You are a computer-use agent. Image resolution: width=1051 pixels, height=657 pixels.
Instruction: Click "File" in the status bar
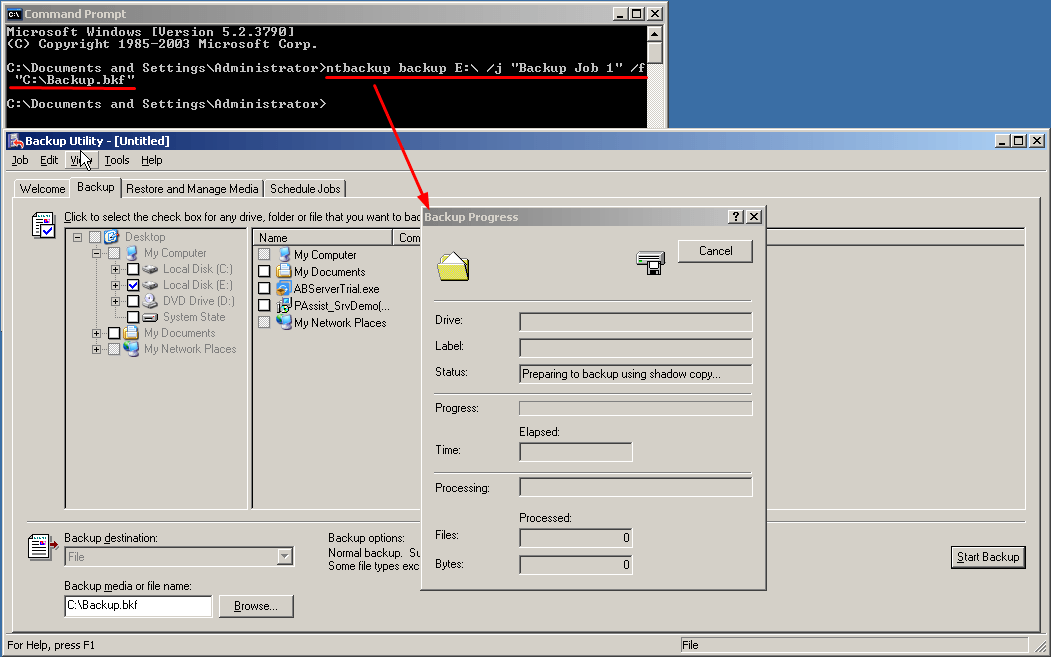690,645
